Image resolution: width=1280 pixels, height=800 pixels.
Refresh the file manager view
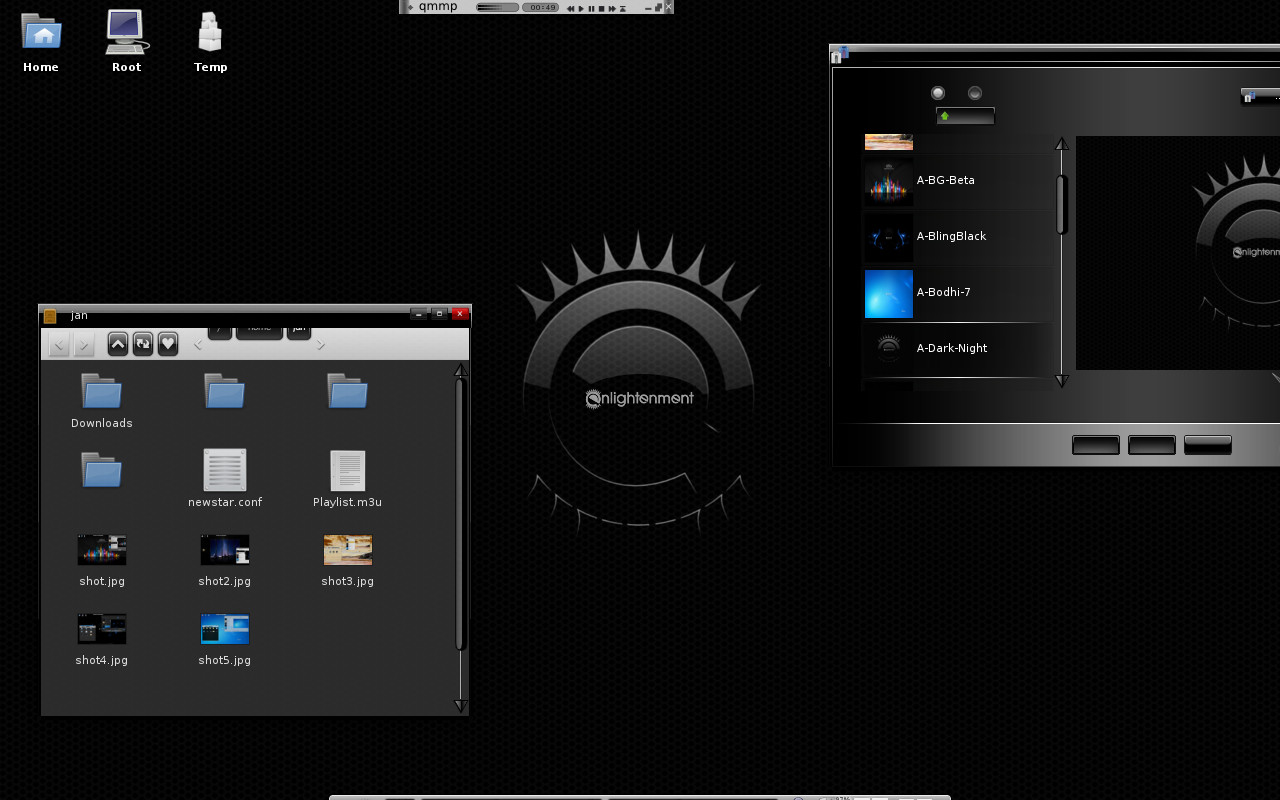pyautogui.click(x=143, y=344)
